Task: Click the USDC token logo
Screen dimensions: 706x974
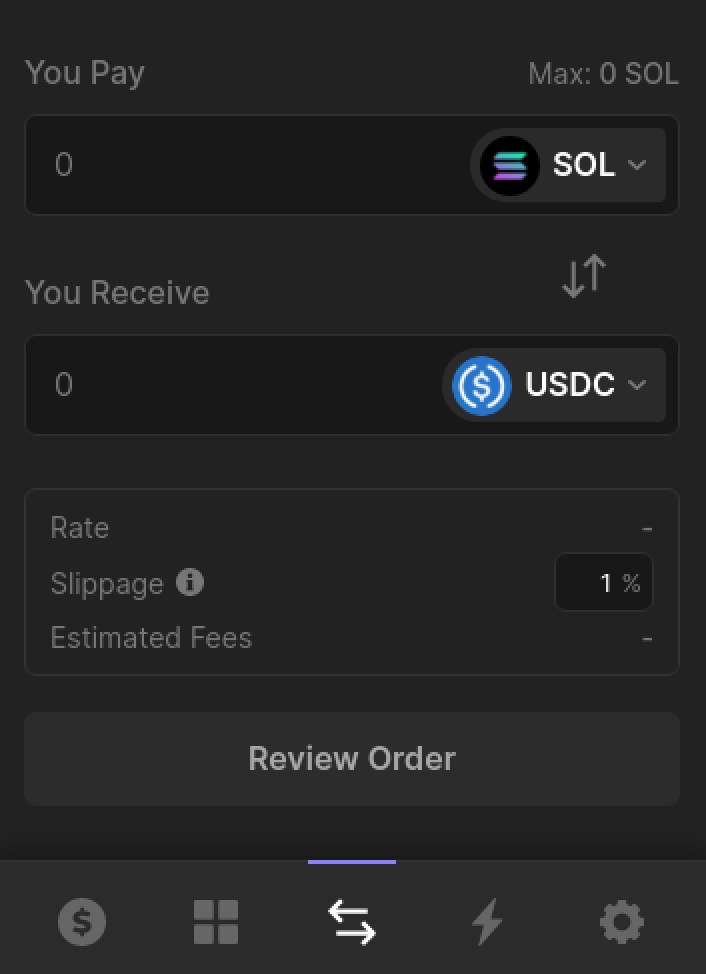Action: coord(481,385)
